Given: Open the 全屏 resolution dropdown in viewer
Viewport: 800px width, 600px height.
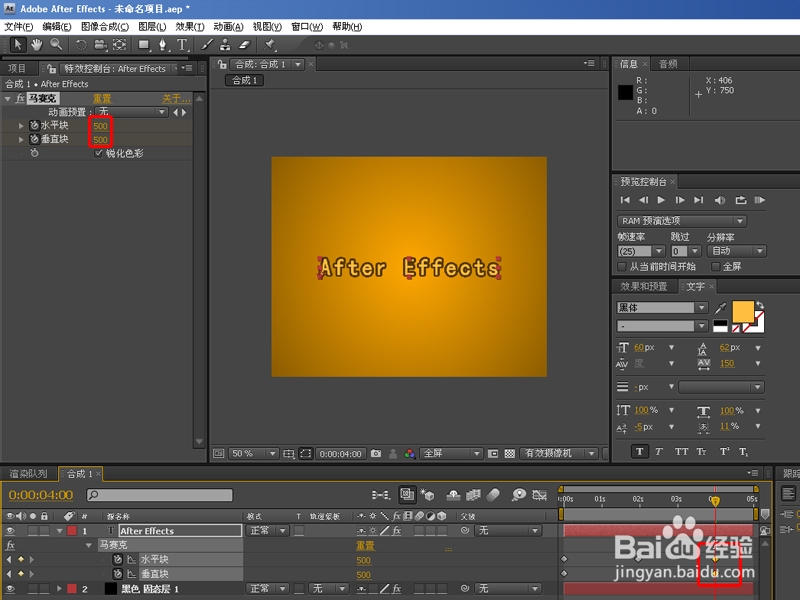Looking at the screenshot, I should point(451,453).
